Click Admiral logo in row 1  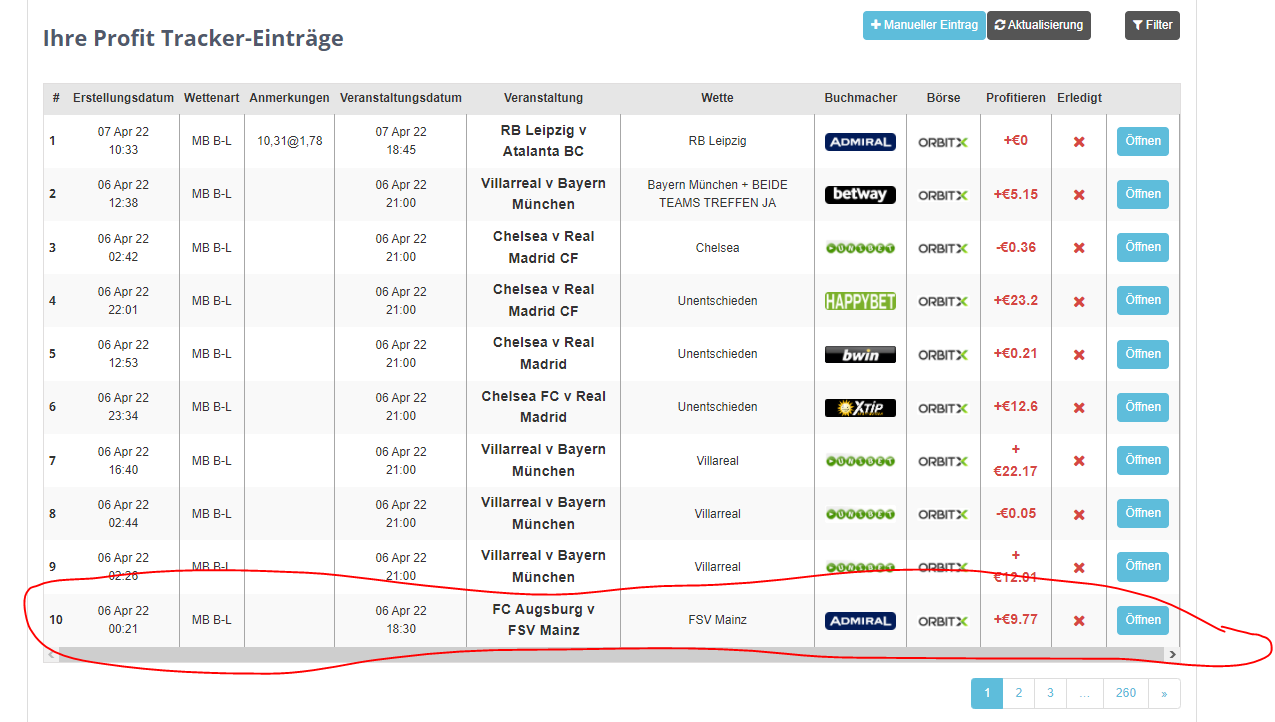(860, 142)
